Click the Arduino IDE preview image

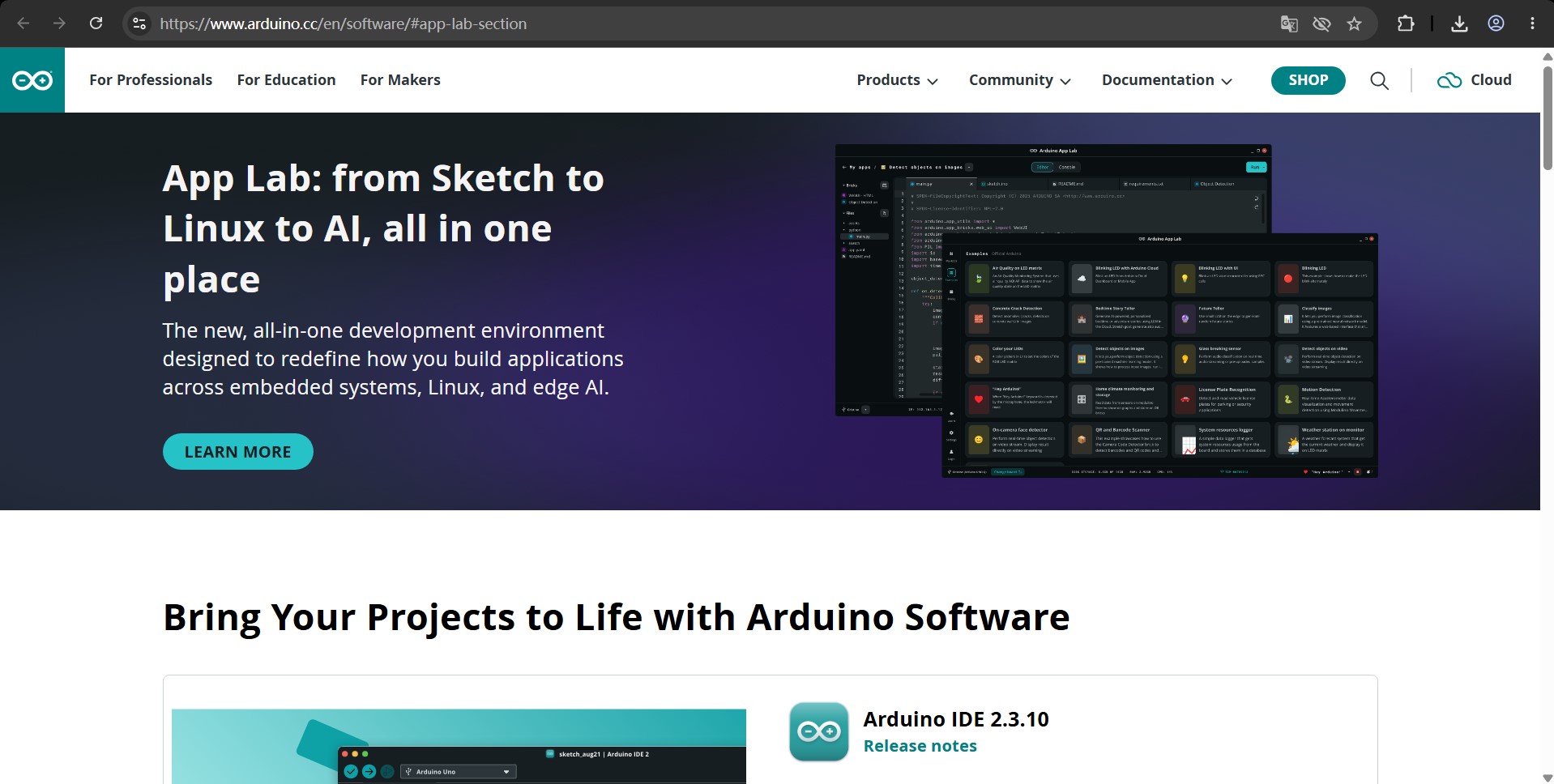[x=459, y=746]
